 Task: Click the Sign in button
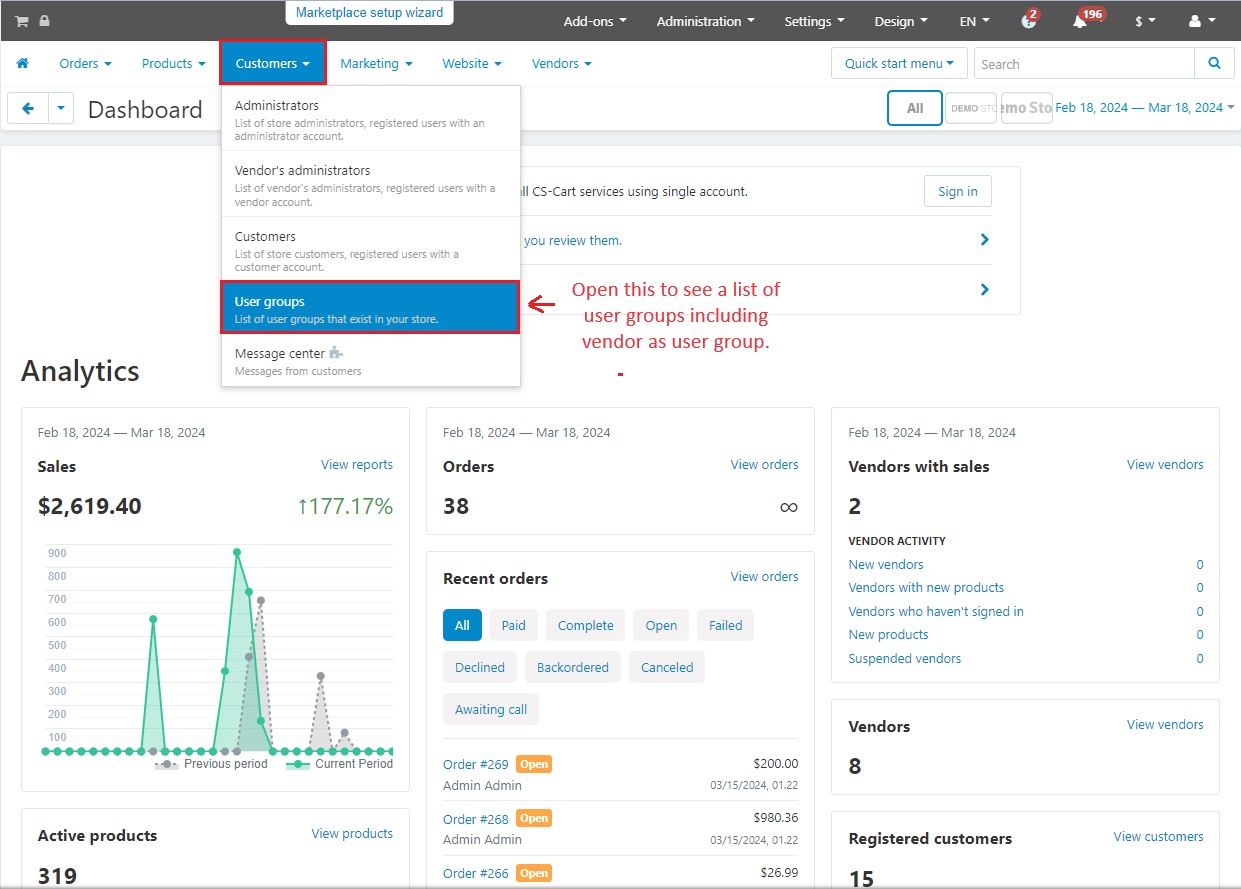(x=958, y=192)
